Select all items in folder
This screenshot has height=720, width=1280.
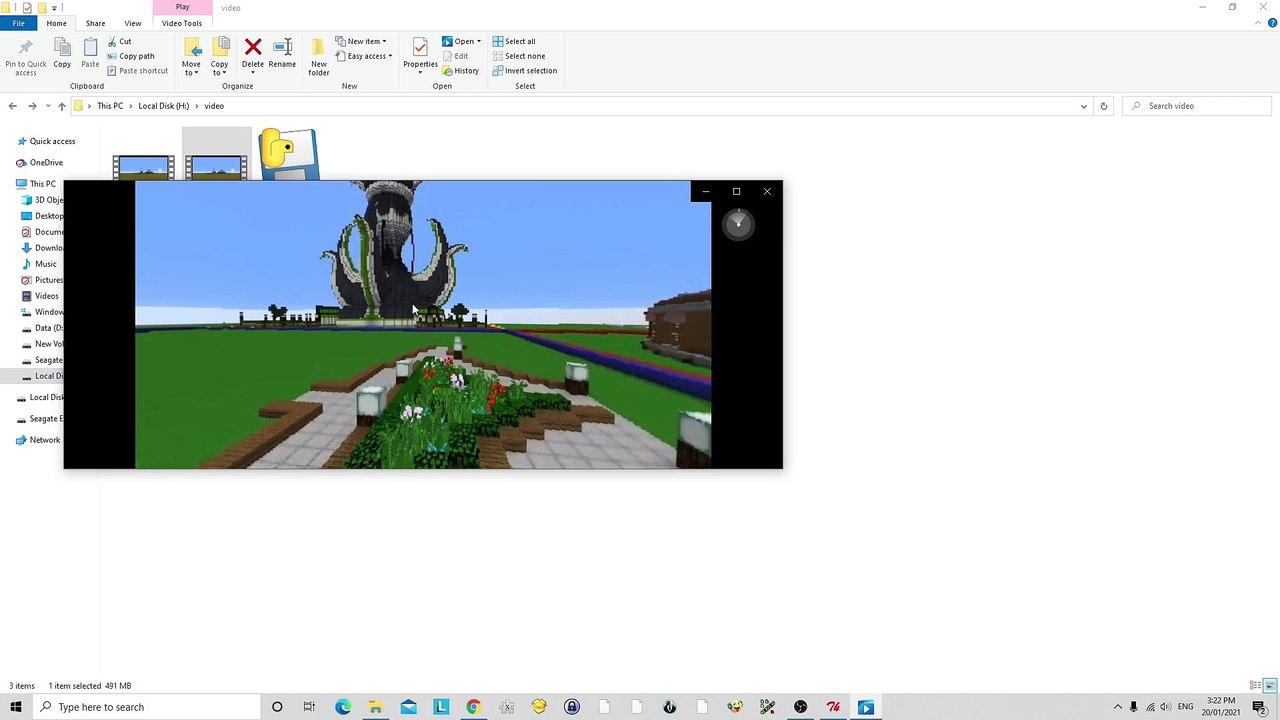click(x=514, y=41)
